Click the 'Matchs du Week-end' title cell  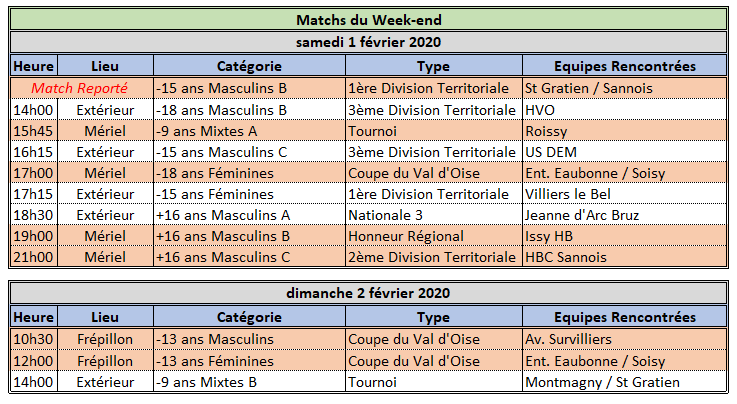point(368,20)
